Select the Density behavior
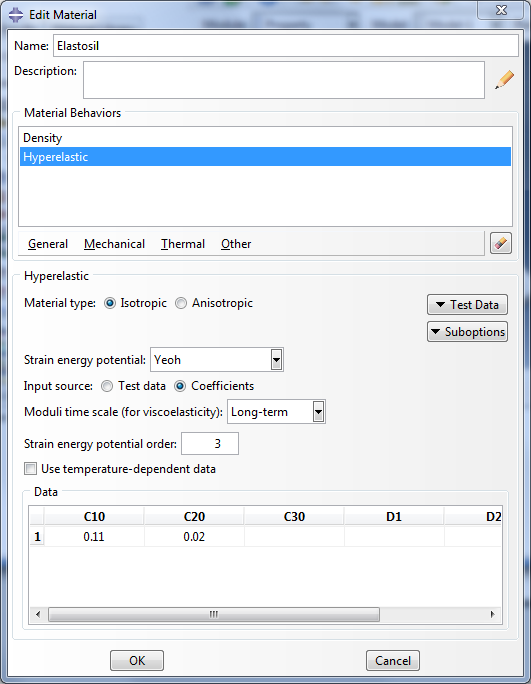This screenshot has width=531, height=684. 265,138
